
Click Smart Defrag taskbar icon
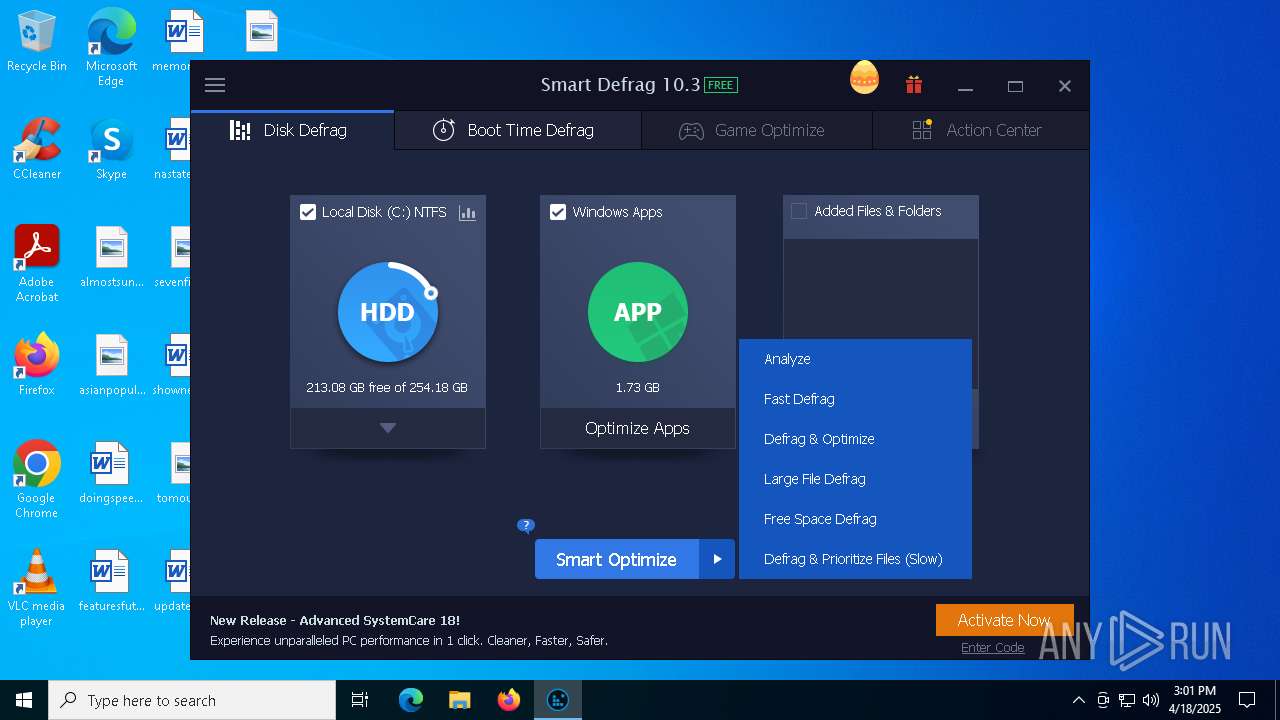558,700
